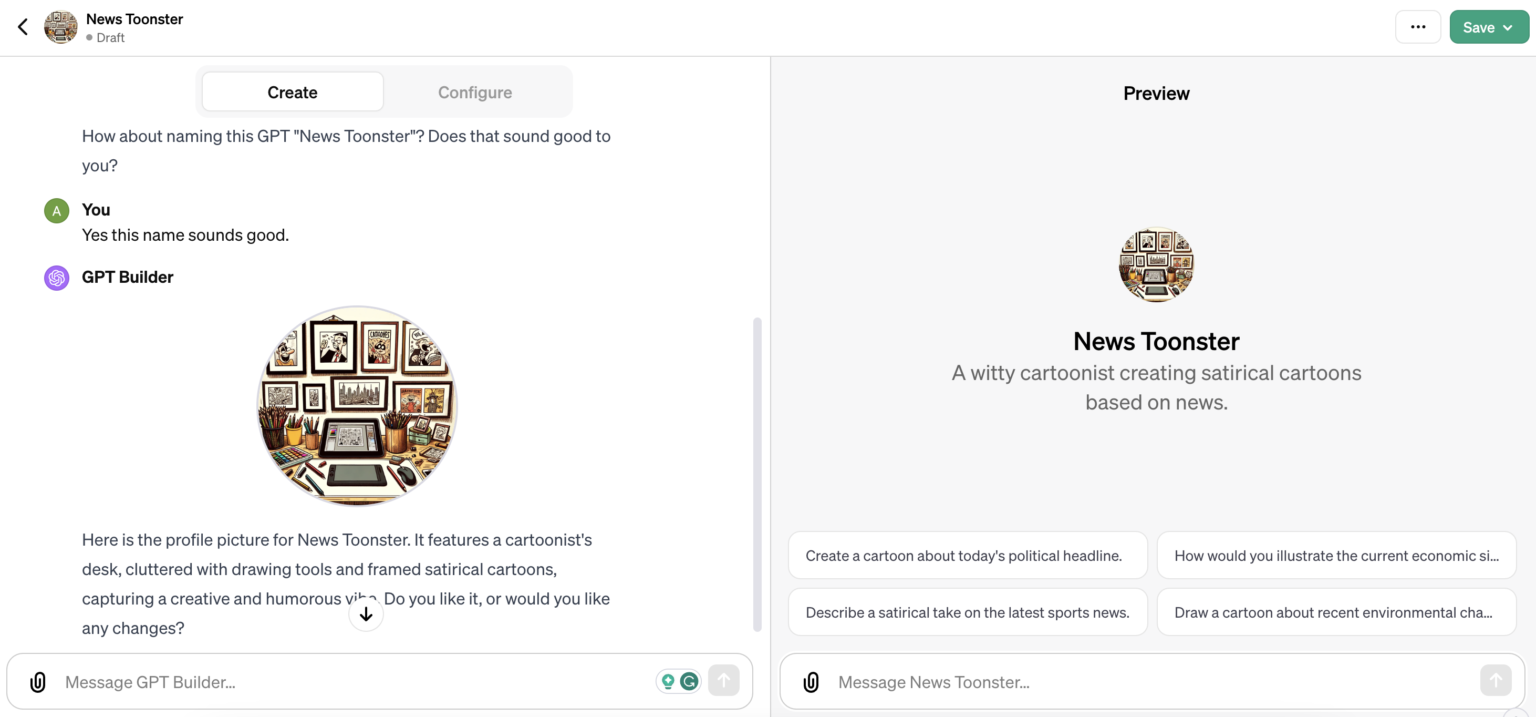Screen dimensions: 1536x717
Task: Switch to the Configure tab
Action: (x=475, y=91)
